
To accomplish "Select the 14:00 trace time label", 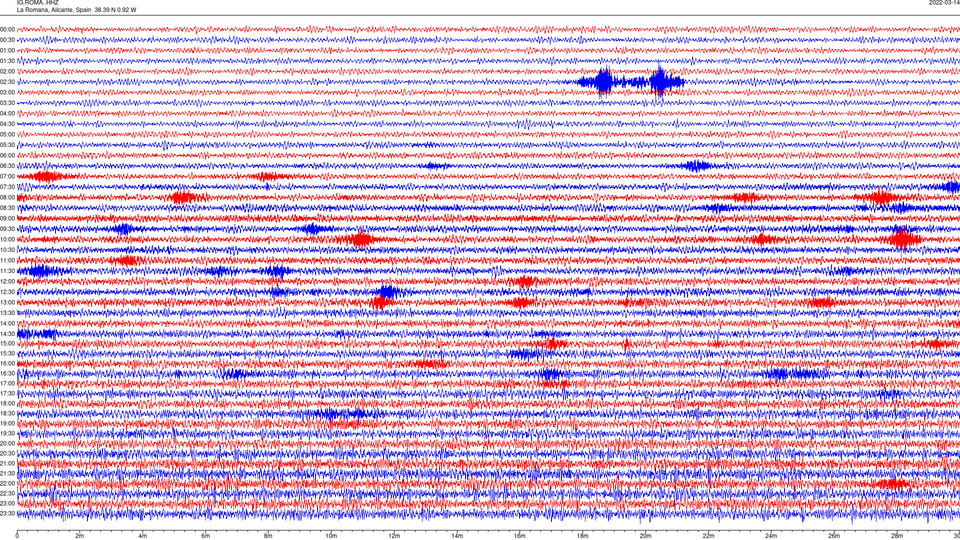I will point(7,323).
